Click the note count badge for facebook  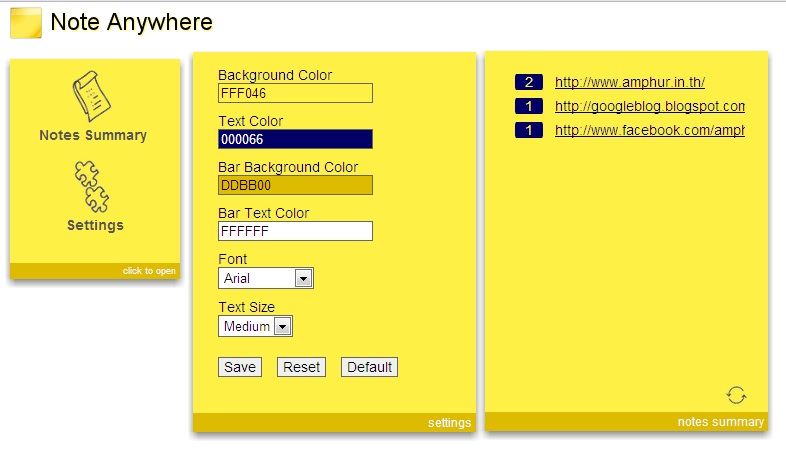point(528,130)
